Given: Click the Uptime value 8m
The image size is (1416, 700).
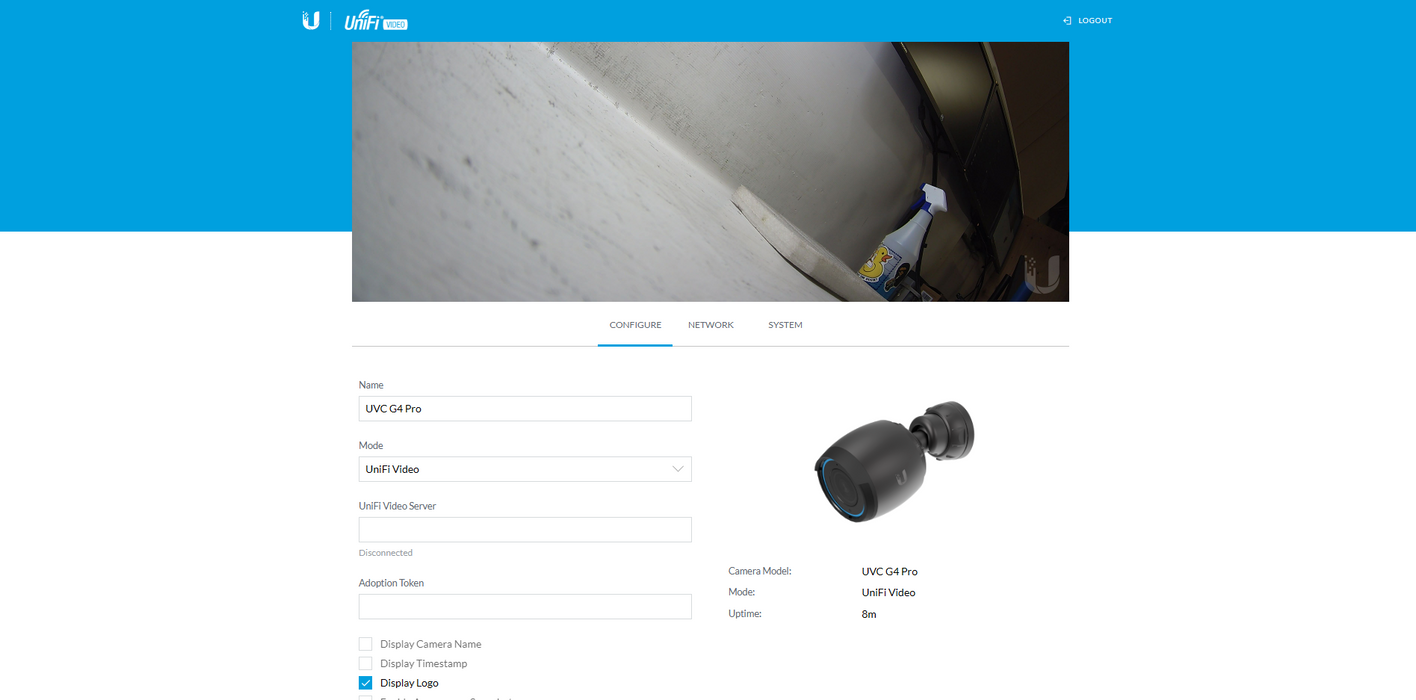Looking at the screenshot, I should click(869, 614).
